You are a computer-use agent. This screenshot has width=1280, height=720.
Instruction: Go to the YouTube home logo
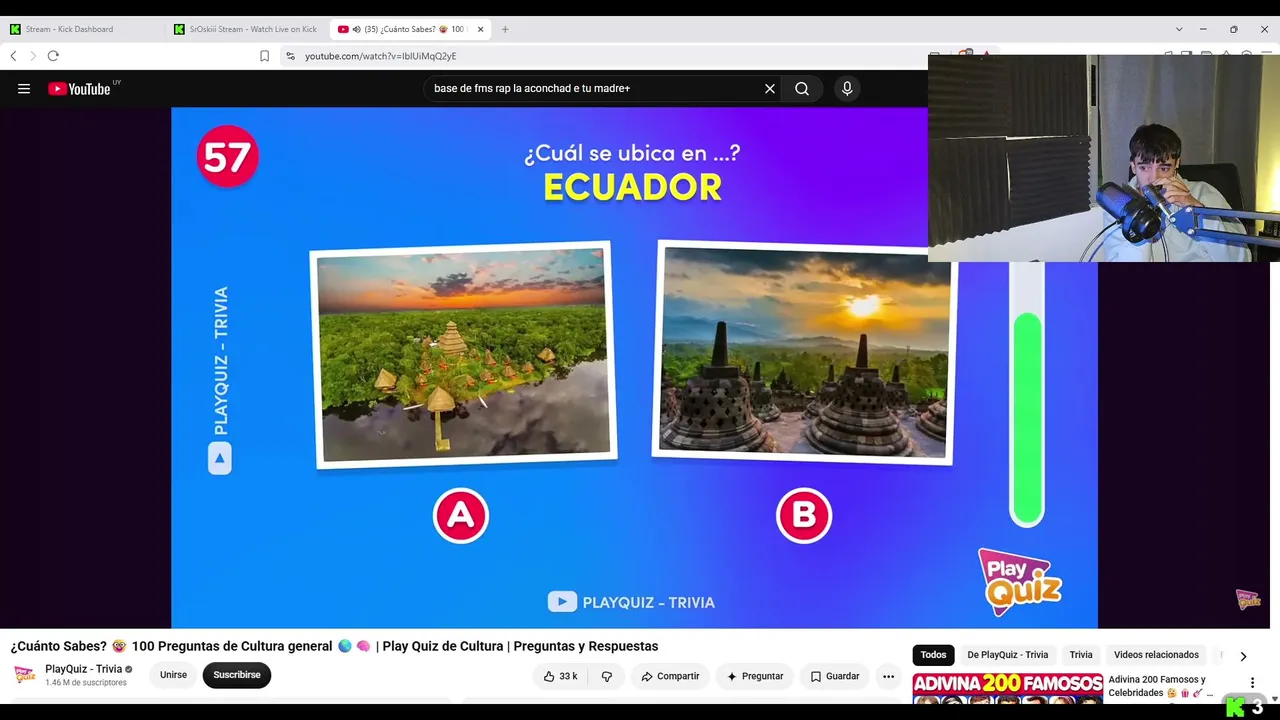pyautogui.click(x=79, y=89)
